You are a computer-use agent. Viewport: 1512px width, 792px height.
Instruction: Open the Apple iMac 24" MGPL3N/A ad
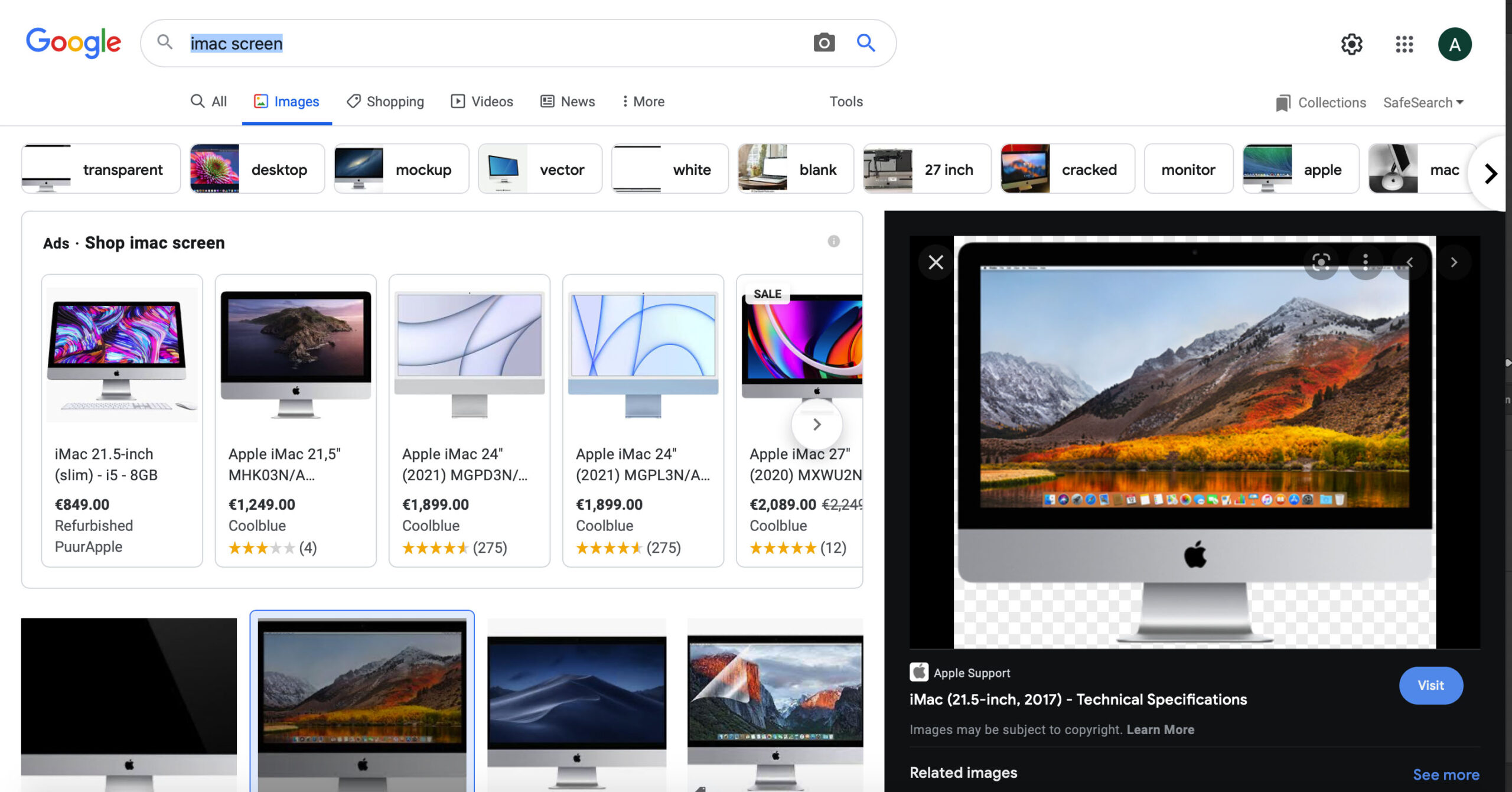[643, 421]
